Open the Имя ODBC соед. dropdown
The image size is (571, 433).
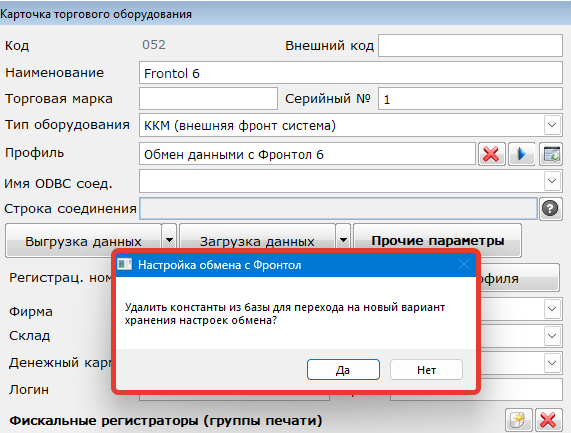[x=552, y=181]
